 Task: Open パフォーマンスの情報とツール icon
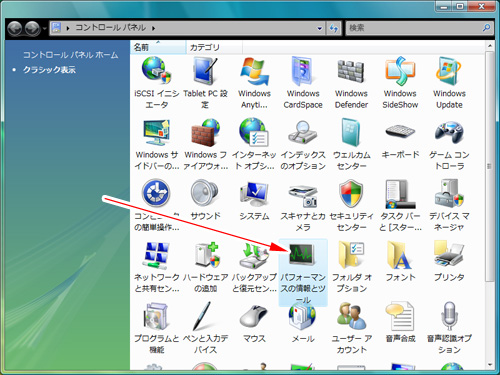point(302,255)
